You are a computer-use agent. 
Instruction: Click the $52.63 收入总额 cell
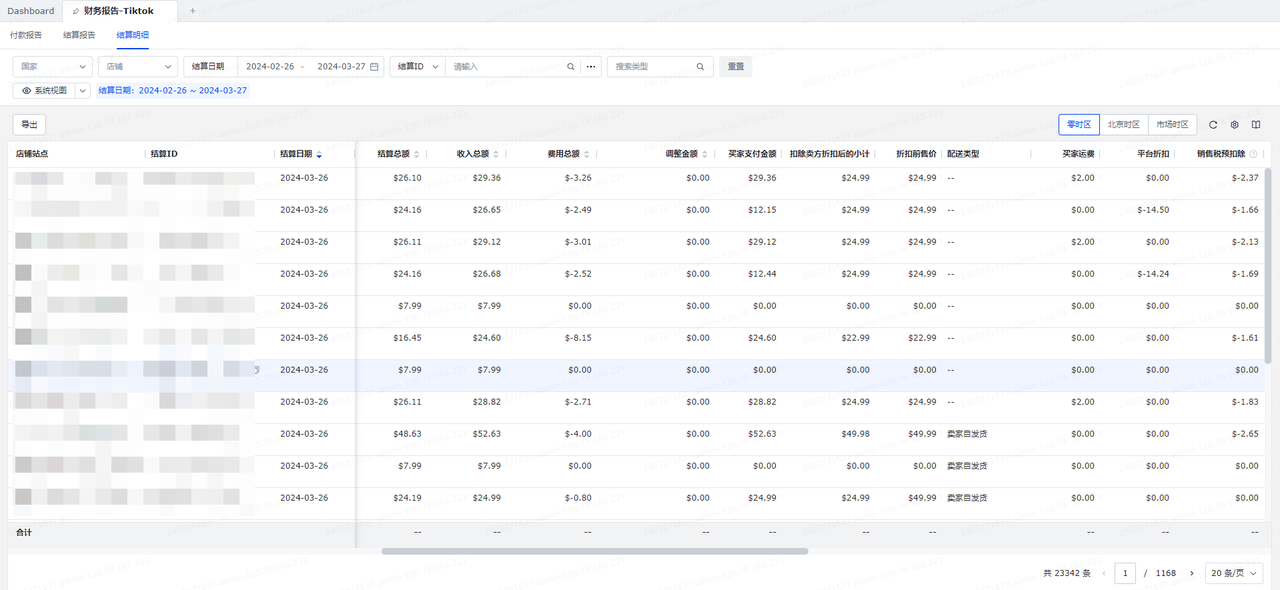487,434
